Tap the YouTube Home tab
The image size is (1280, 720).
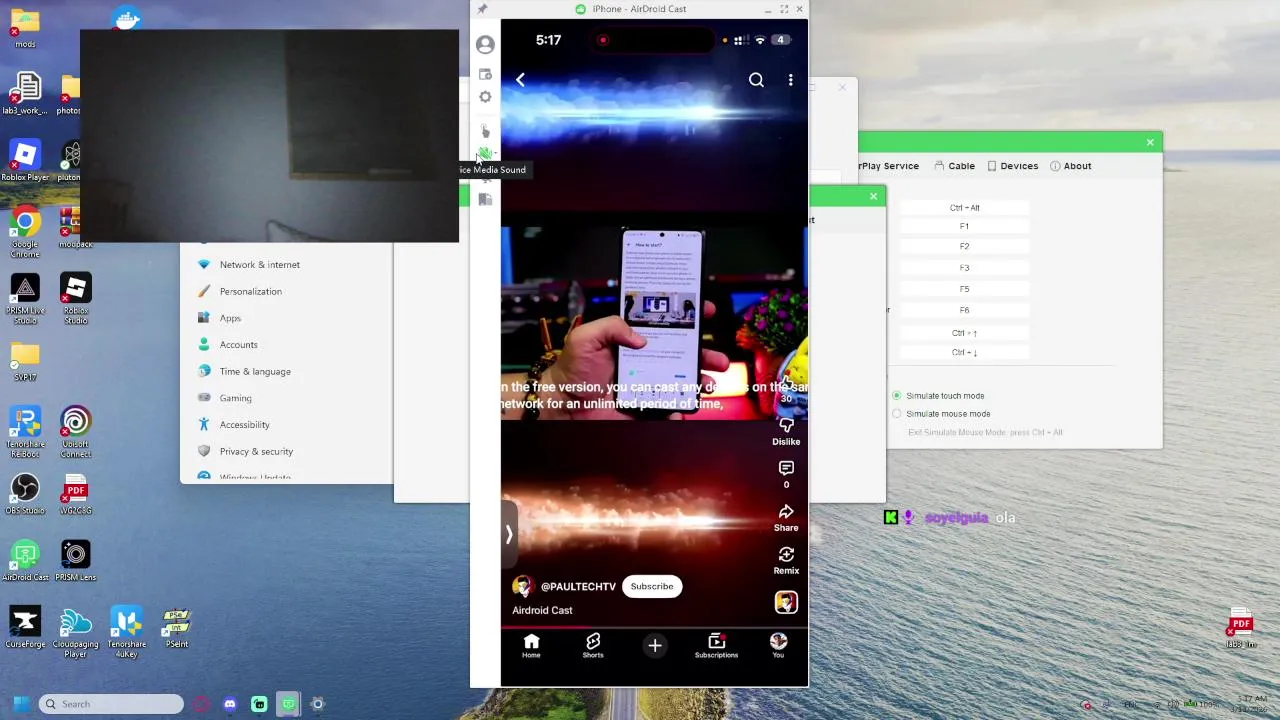point(531,646)
